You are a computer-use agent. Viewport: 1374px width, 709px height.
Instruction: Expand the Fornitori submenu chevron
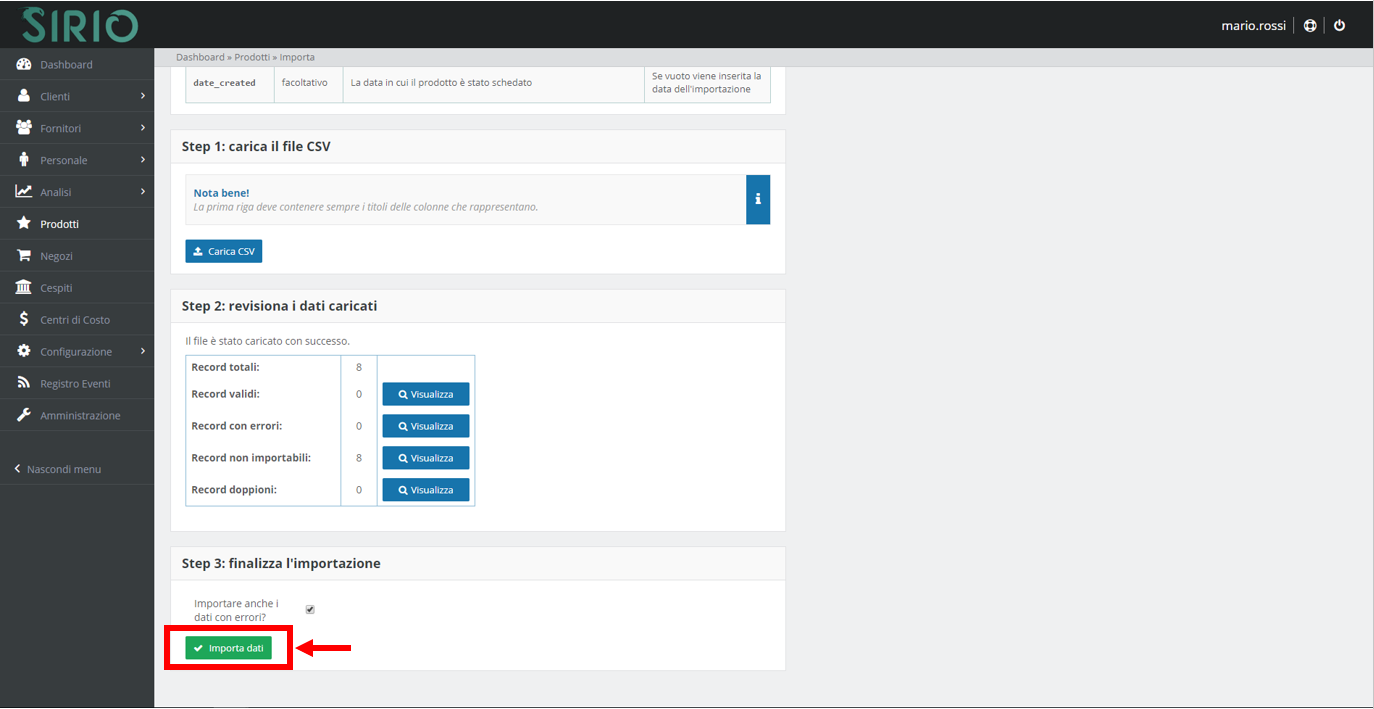tap(143, 128)
